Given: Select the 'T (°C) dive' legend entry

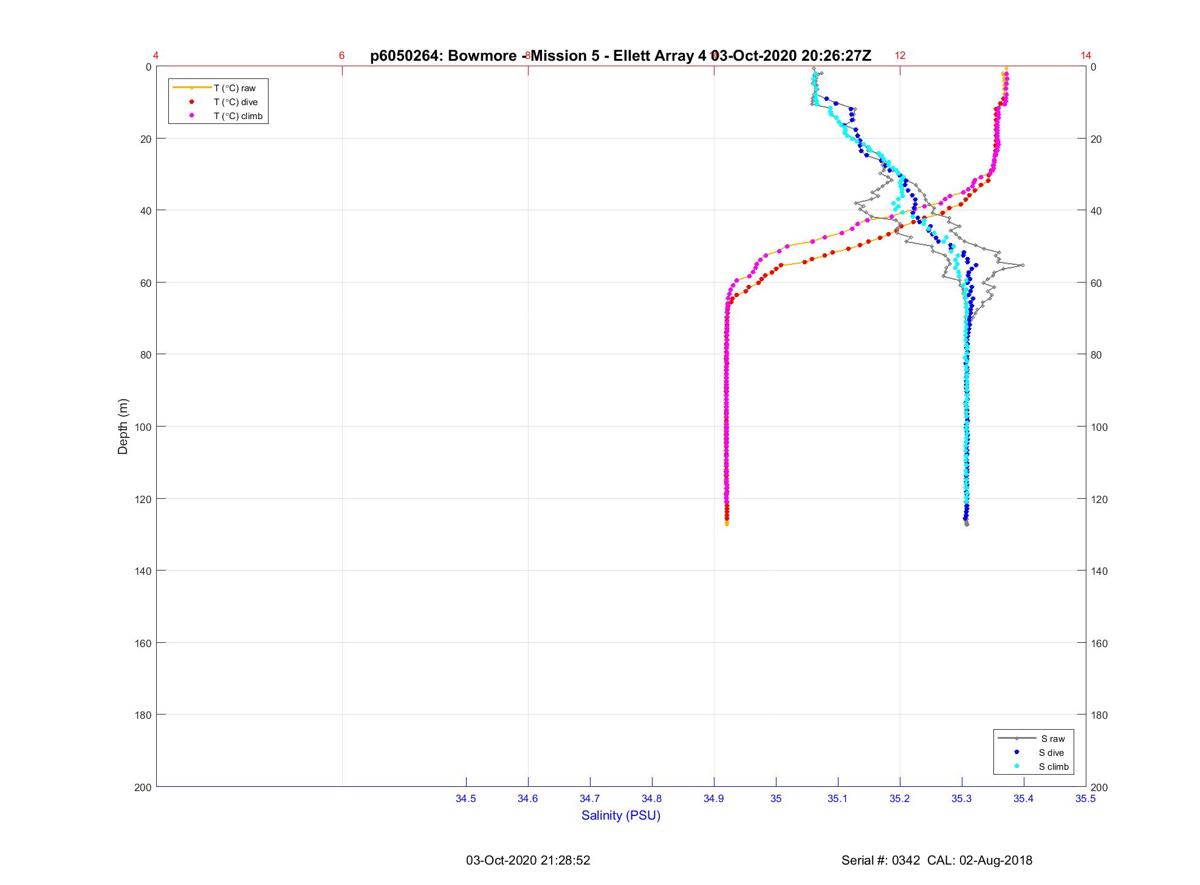Looking at the screenshot, I should tap(236, 102).
